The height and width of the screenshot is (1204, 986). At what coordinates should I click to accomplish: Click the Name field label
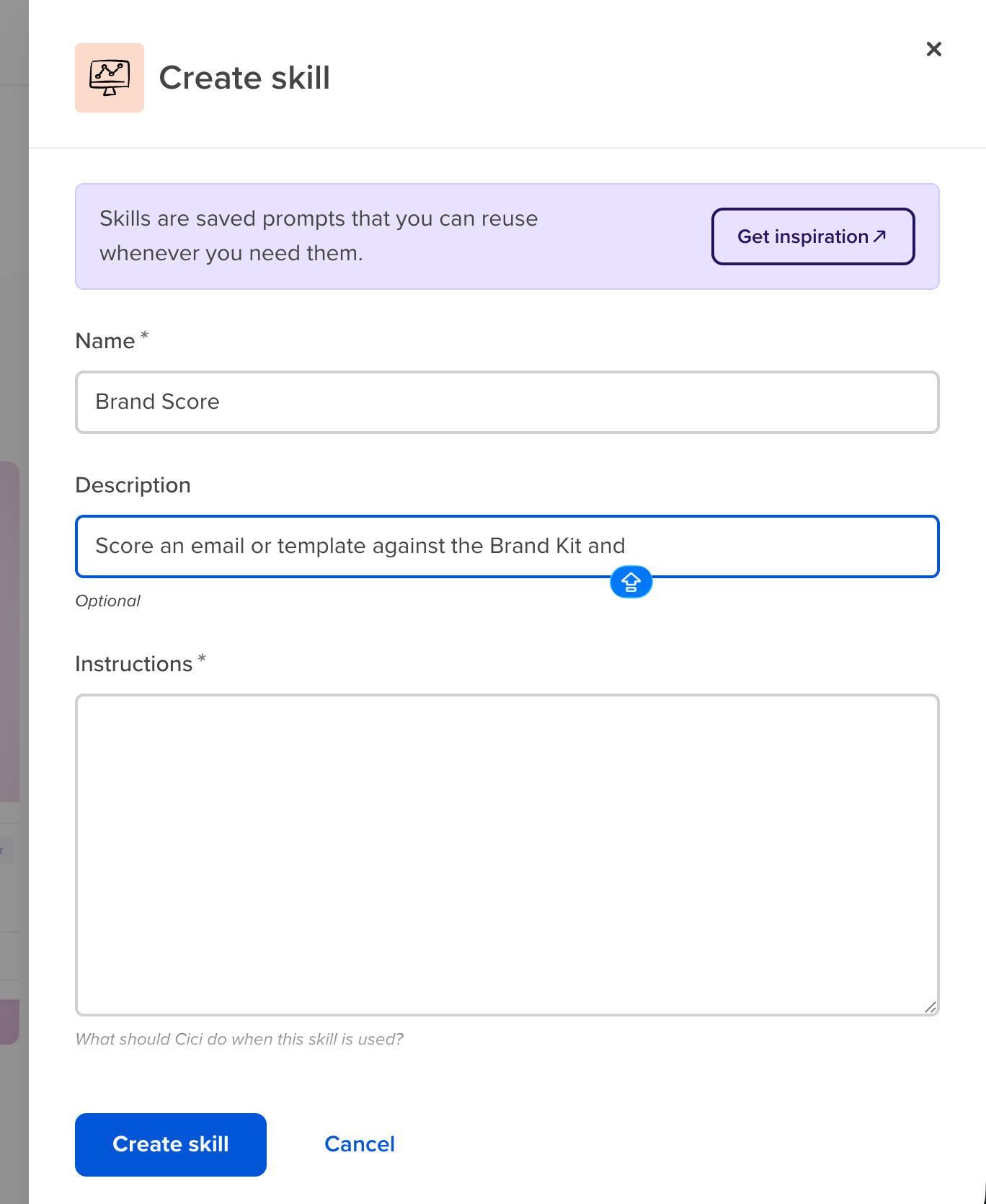105,341
